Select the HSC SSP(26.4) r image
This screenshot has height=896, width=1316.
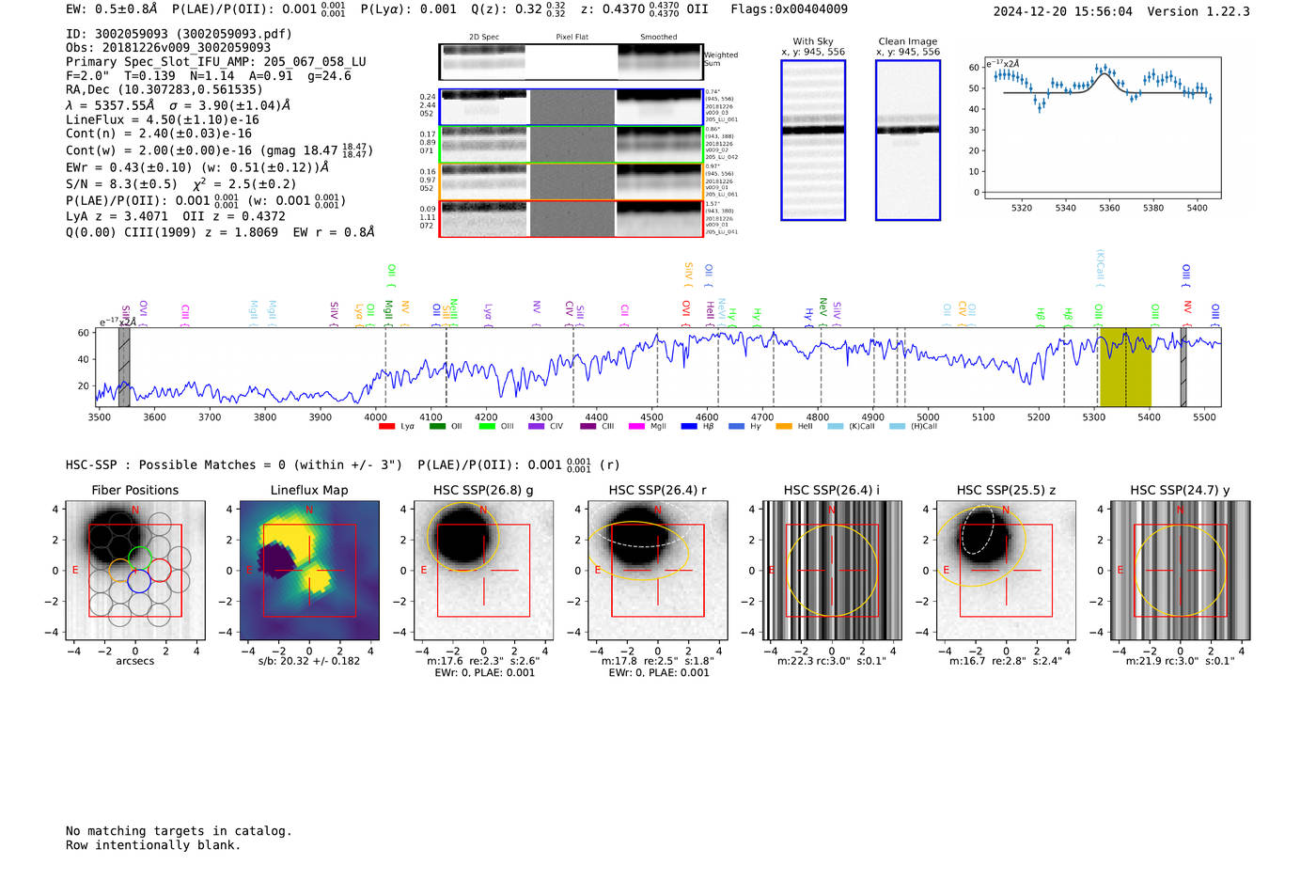pyautogui.click(x=658, y=570)
